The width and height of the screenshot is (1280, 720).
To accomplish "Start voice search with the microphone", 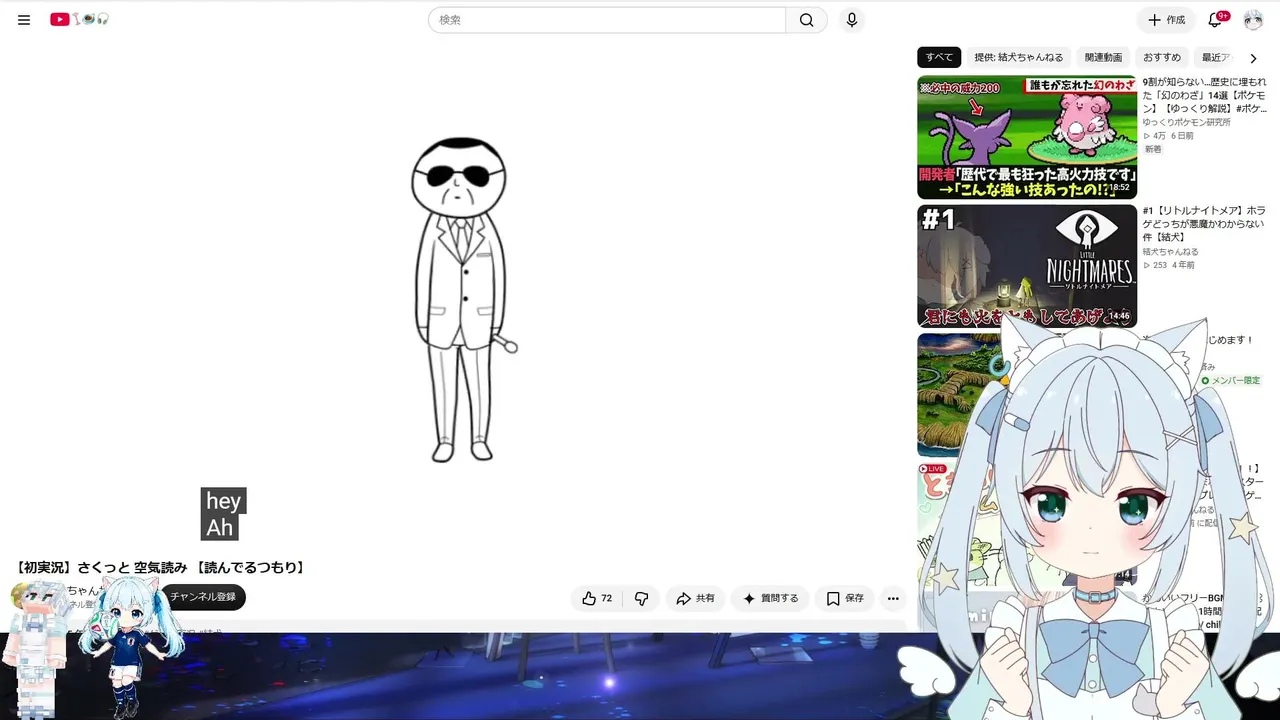I will [x=852, y=20].
